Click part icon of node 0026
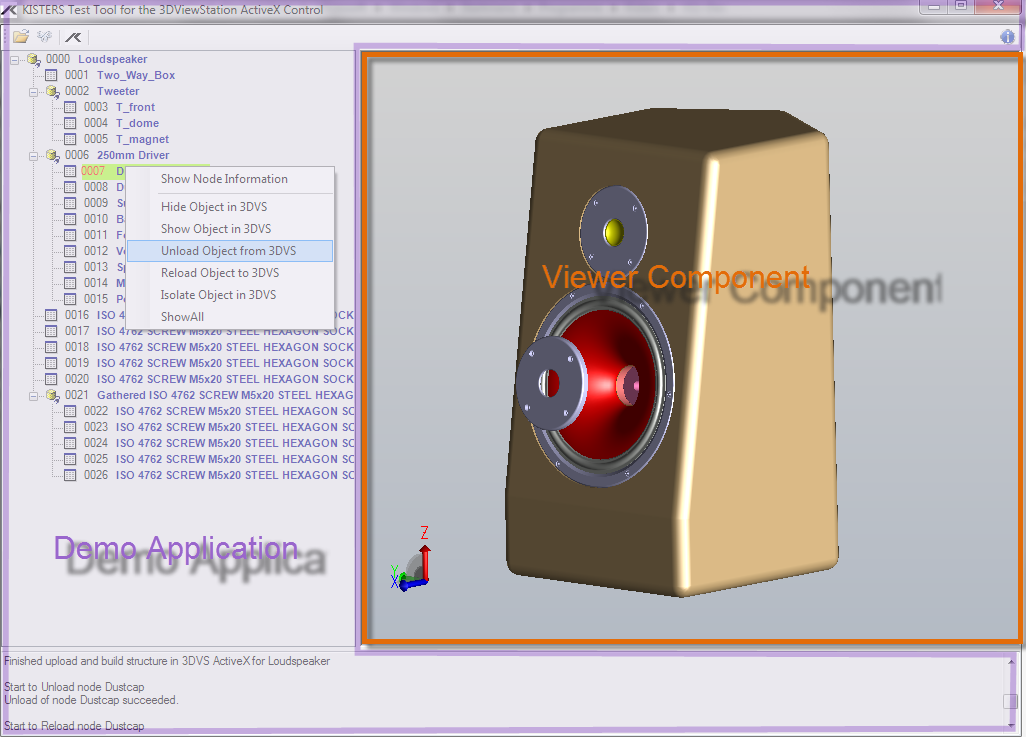The image size is (1026, 737). click(x=70, y=476)
